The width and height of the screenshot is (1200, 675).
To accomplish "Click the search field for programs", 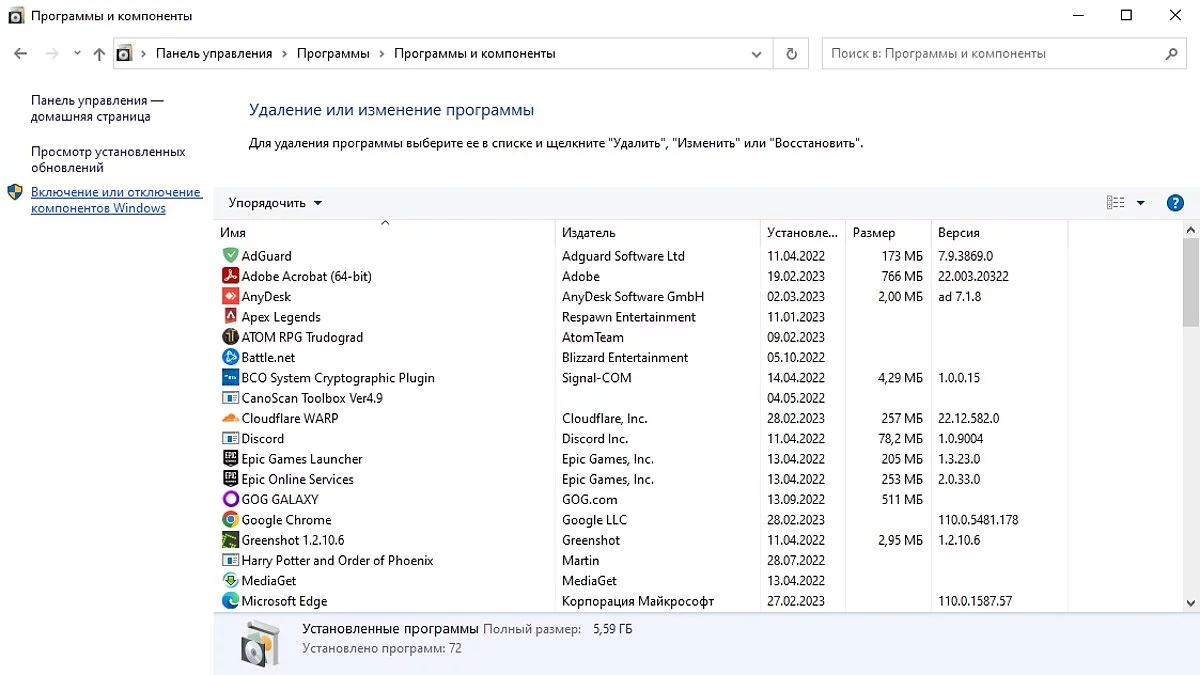I will pyautogui.click(x=995, y=54).
